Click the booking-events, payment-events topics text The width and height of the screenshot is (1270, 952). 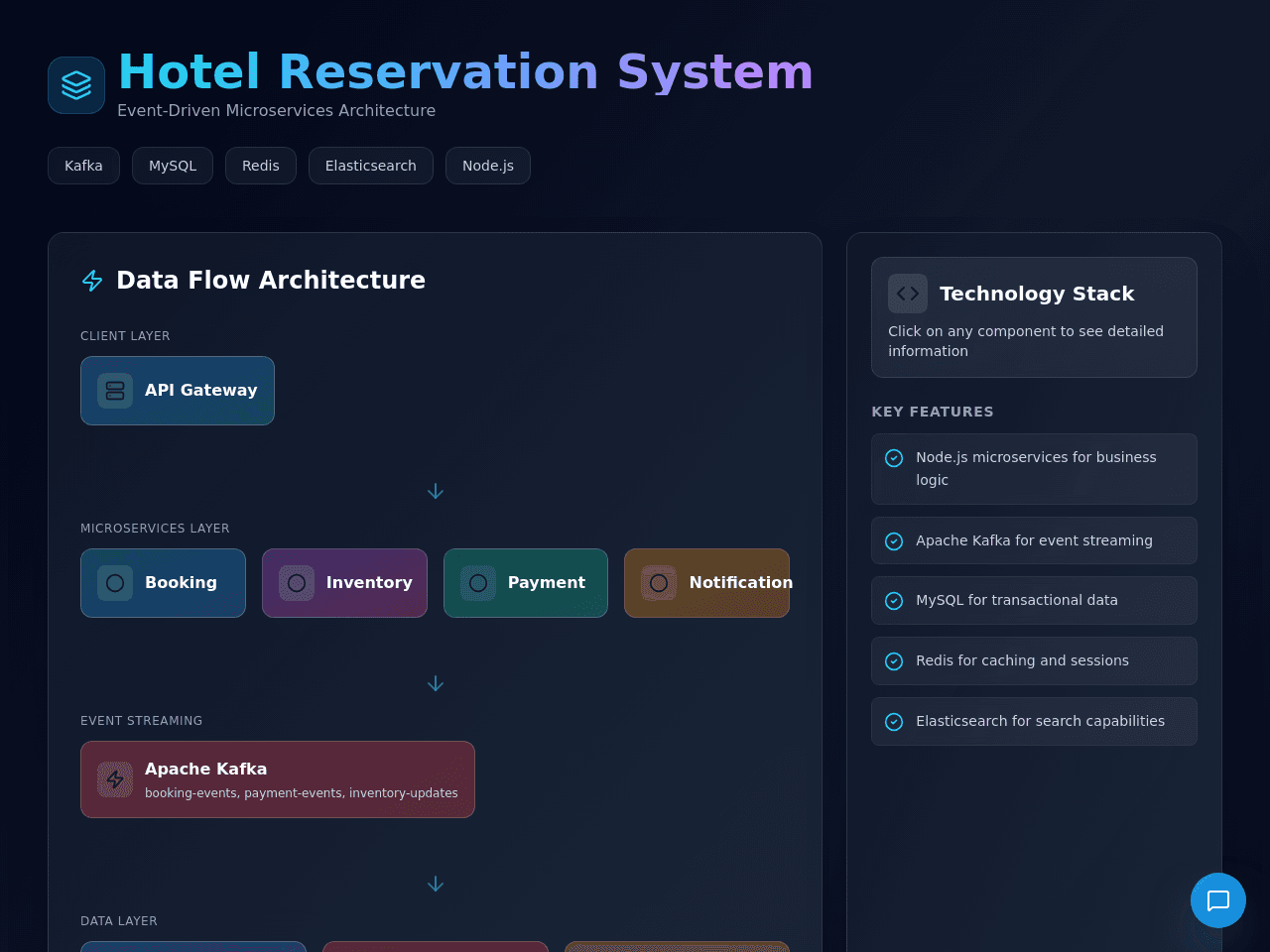(302, 793)
